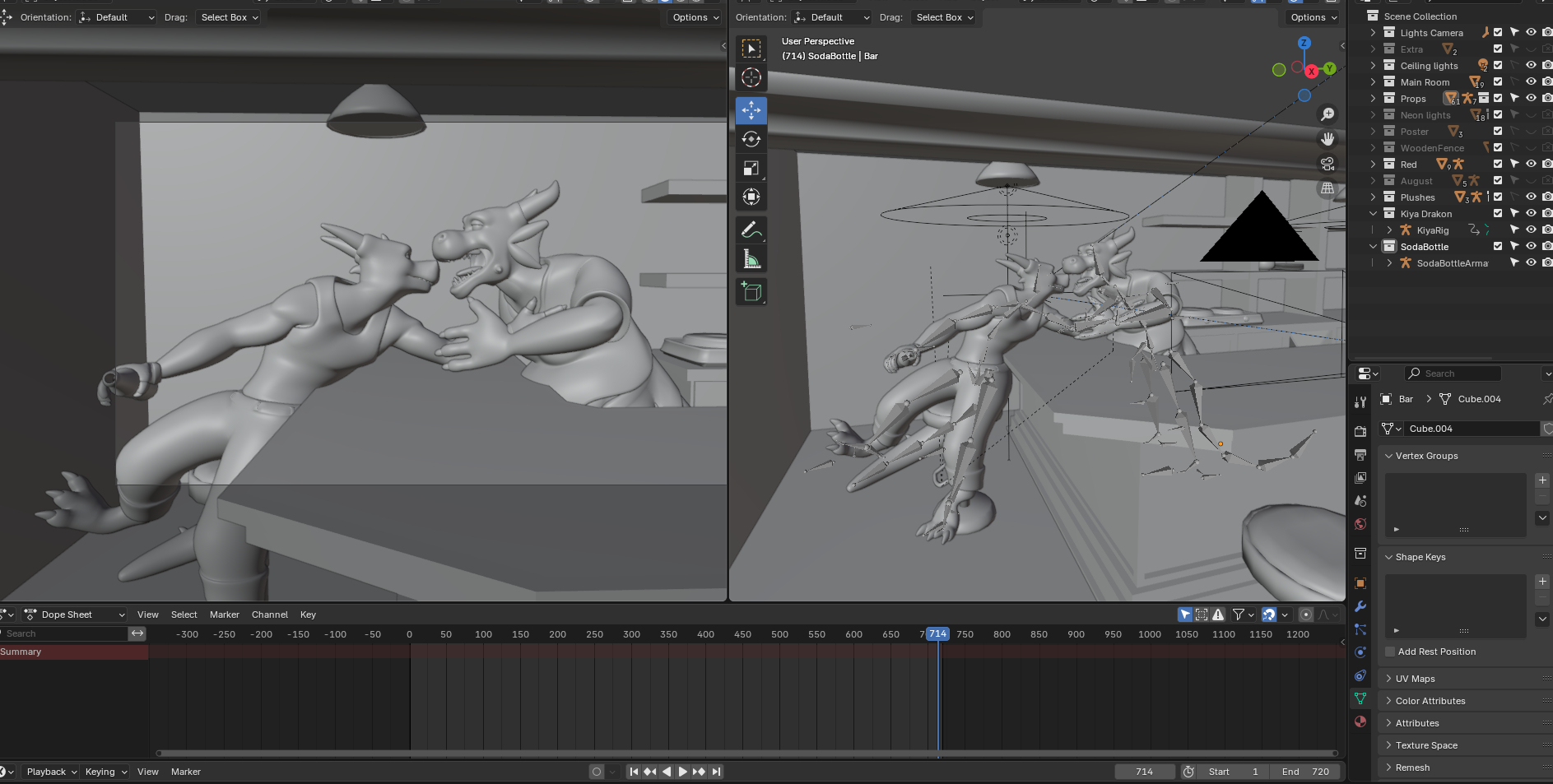Expand the Lights Camera collection
This screenshot has width=1553, height=784.
point(1373,33)
